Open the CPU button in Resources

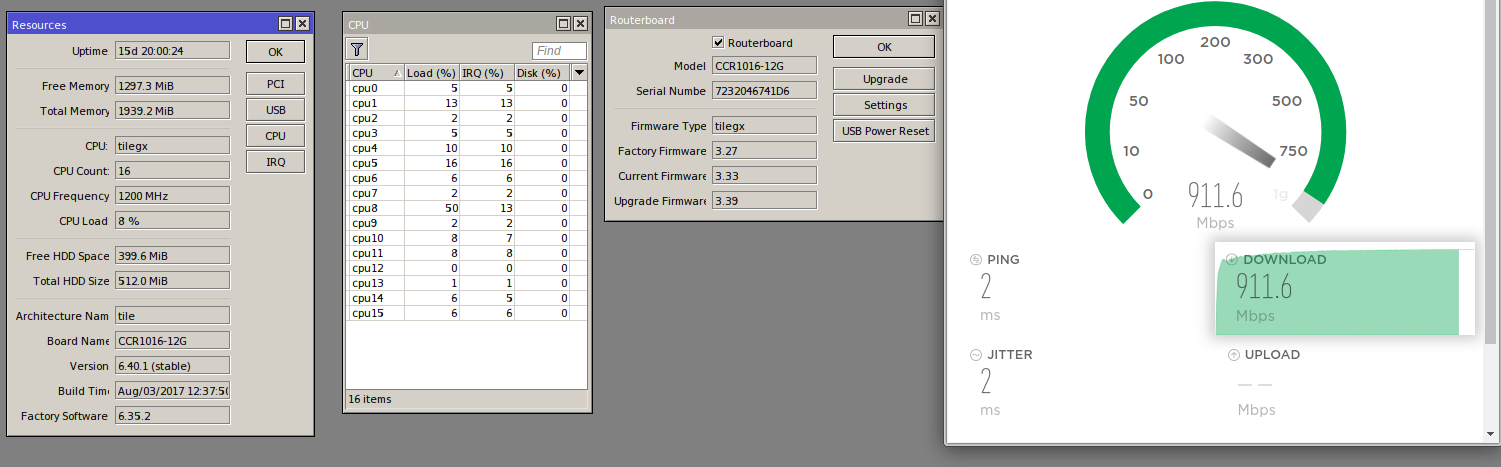[x=275, y=136]
